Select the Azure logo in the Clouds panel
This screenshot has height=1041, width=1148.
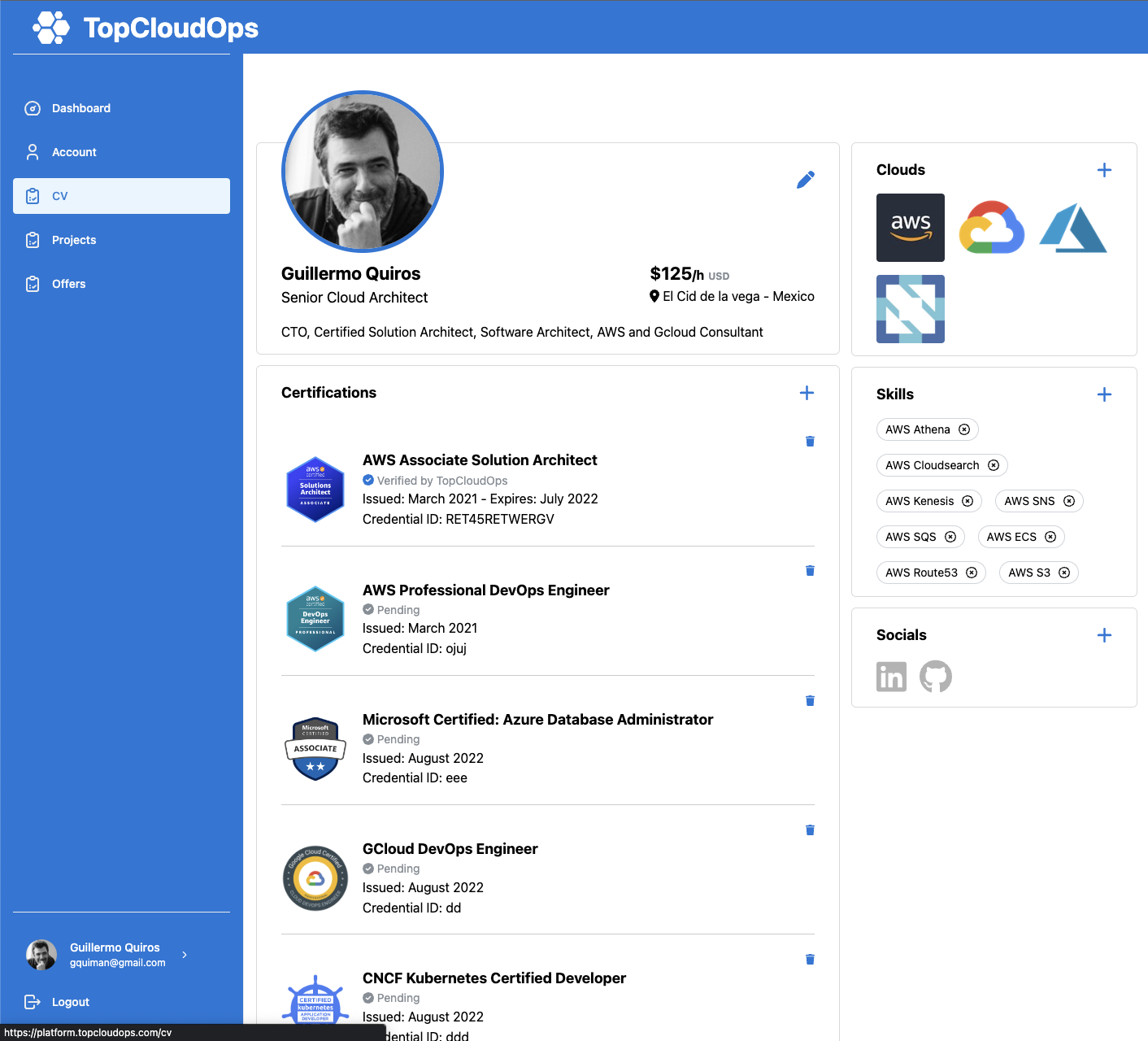coord(1072,228)
